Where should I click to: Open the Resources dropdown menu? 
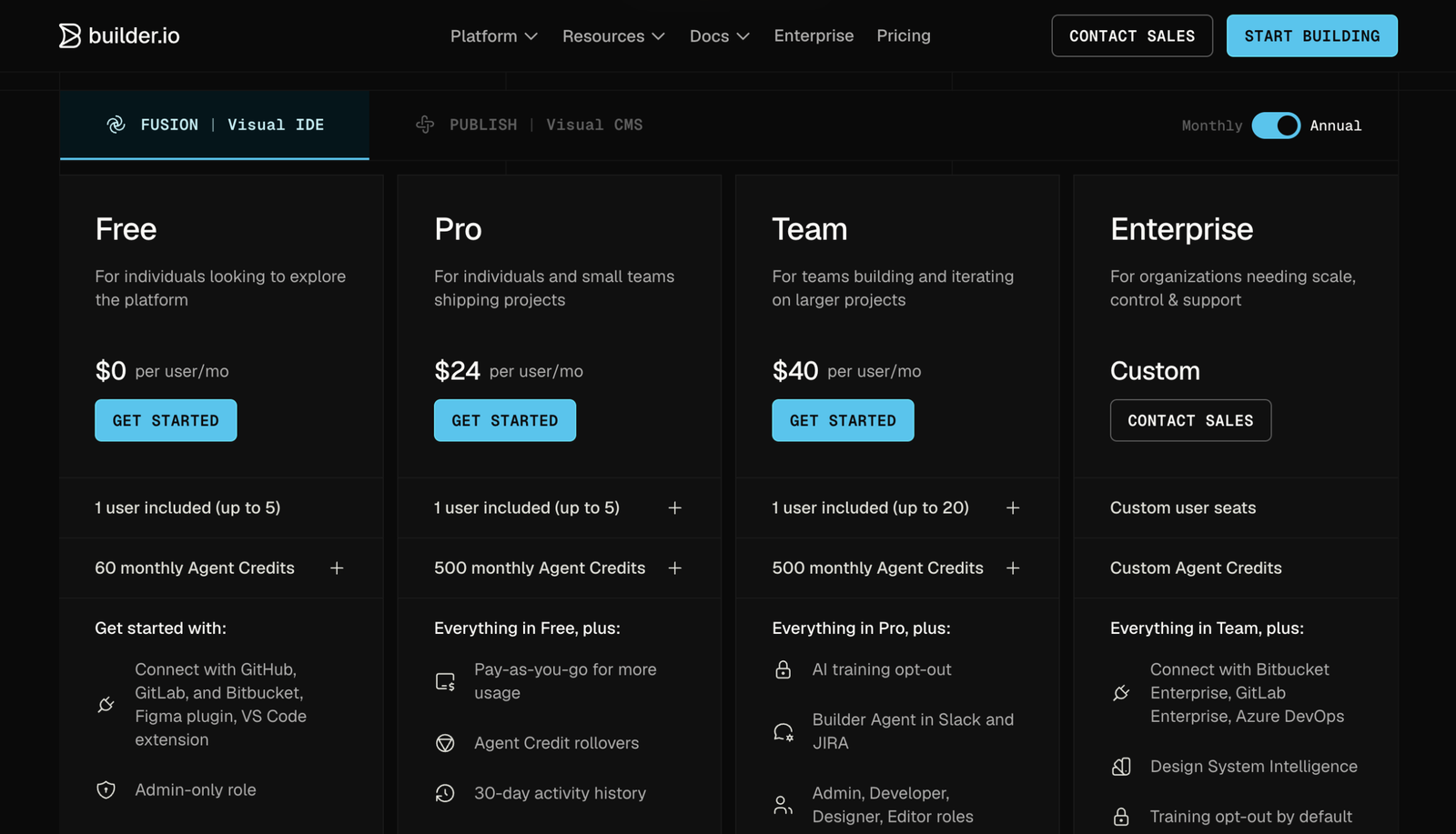pos(613,35)
